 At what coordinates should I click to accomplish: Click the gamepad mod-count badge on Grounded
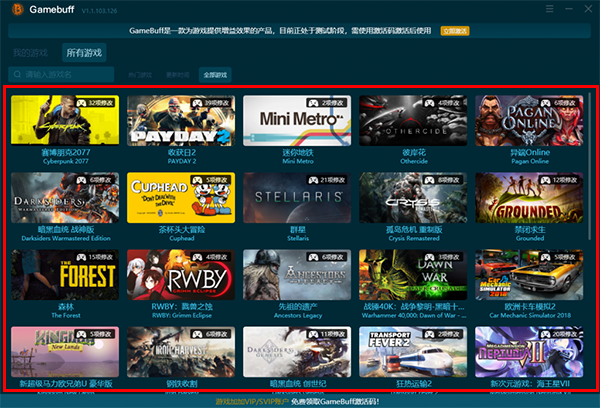point(559,180)
